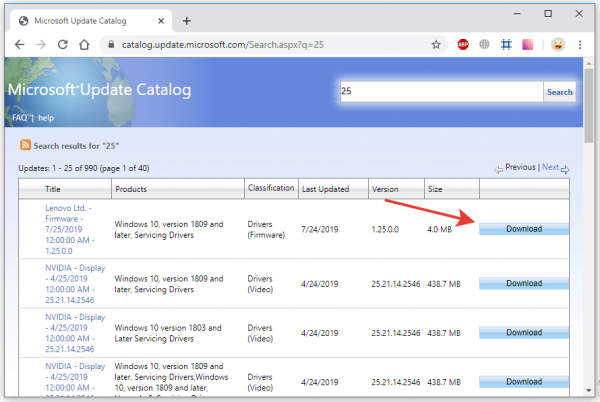Click 'Updates: 1 - 25 of 990' text
The image size is (600, 402).
point(58,168)
